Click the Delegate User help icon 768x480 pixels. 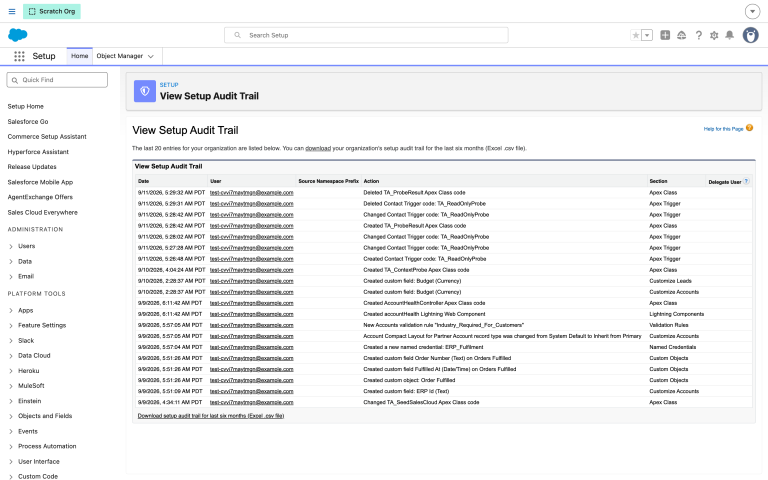coord(746,181)
